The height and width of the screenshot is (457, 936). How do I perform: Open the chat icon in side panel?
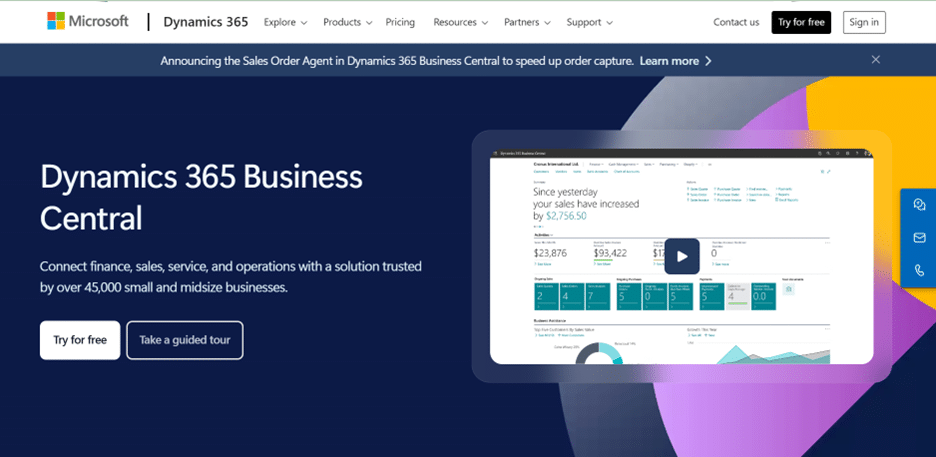[919, 205]
